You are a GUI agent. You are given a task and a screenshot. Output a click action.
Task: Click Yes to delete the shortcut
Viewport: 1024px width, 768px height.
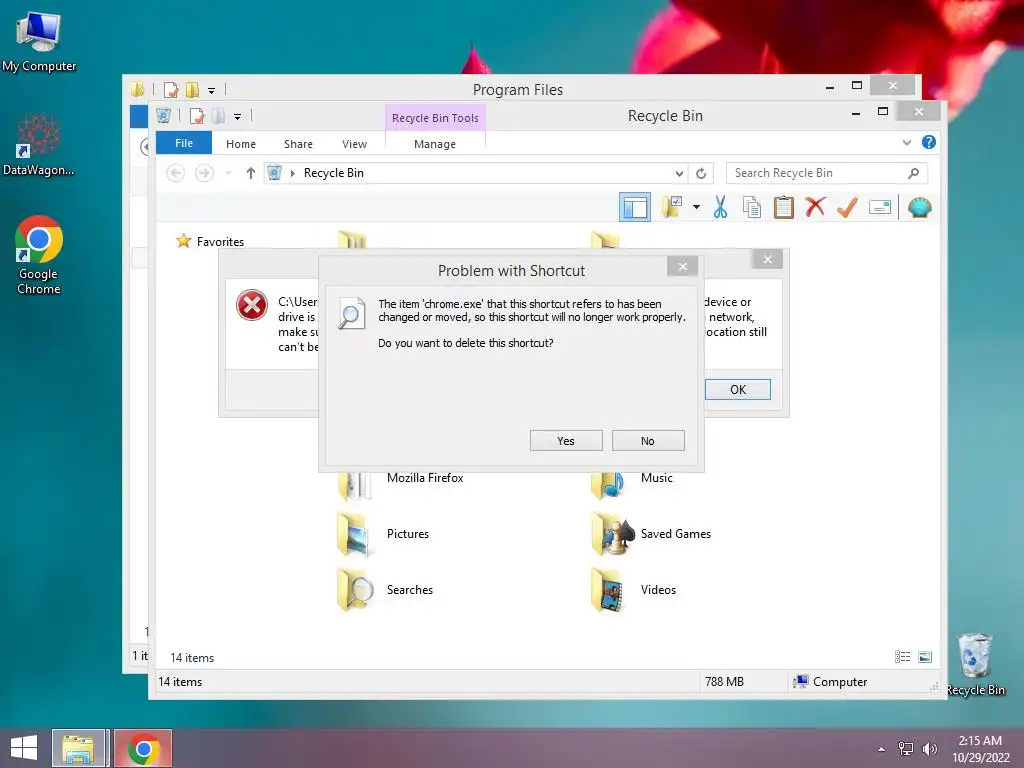point(566,441)
